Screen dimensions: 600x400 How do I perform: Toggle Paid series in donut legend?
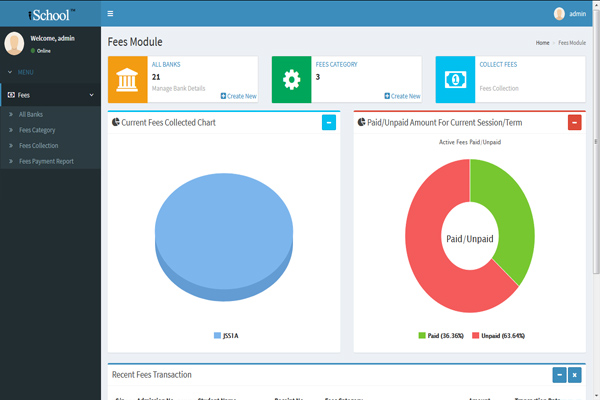click(442, 335)
